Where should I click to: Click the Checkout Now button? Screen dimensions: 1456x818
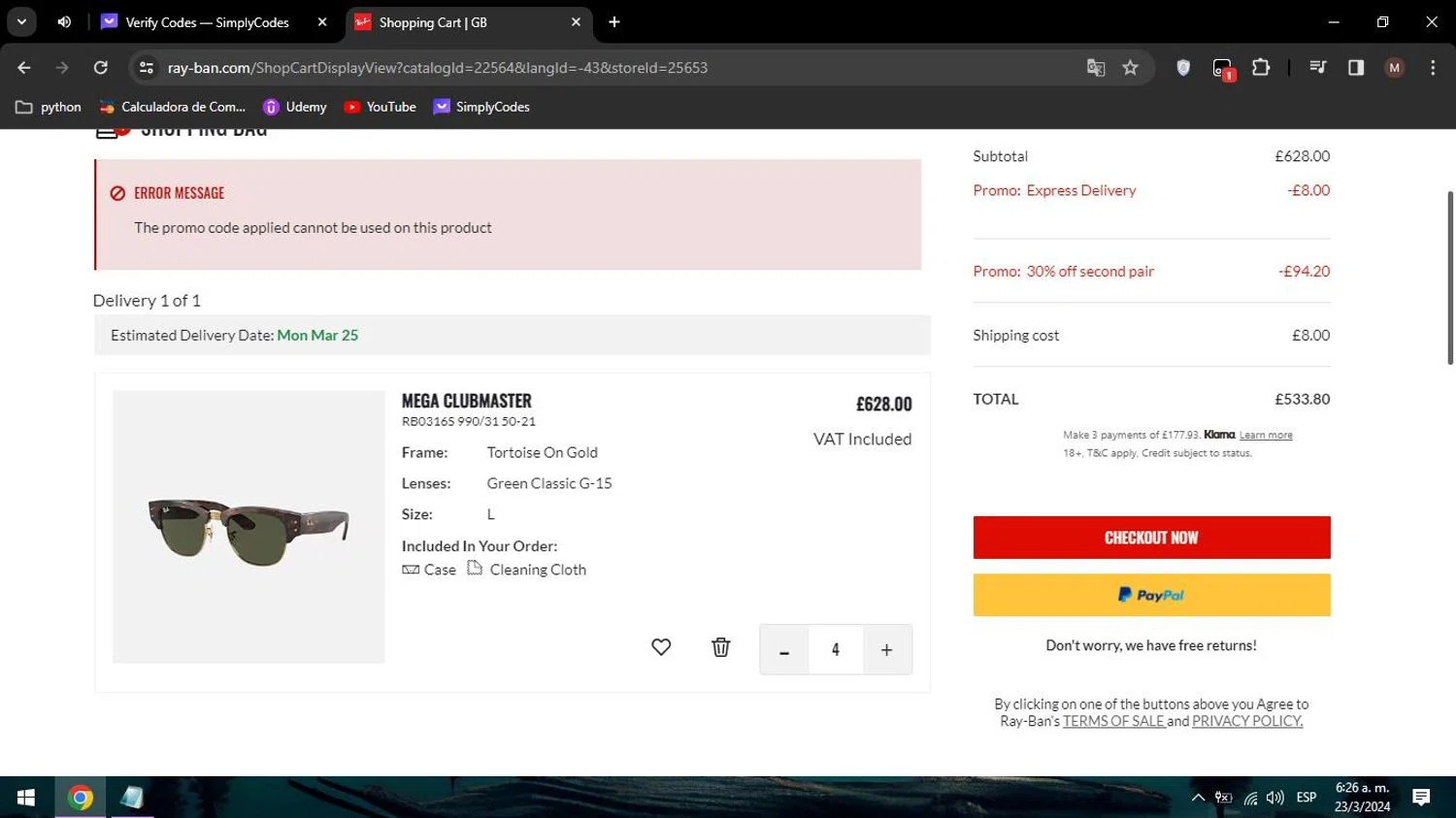pos(1151,538)
